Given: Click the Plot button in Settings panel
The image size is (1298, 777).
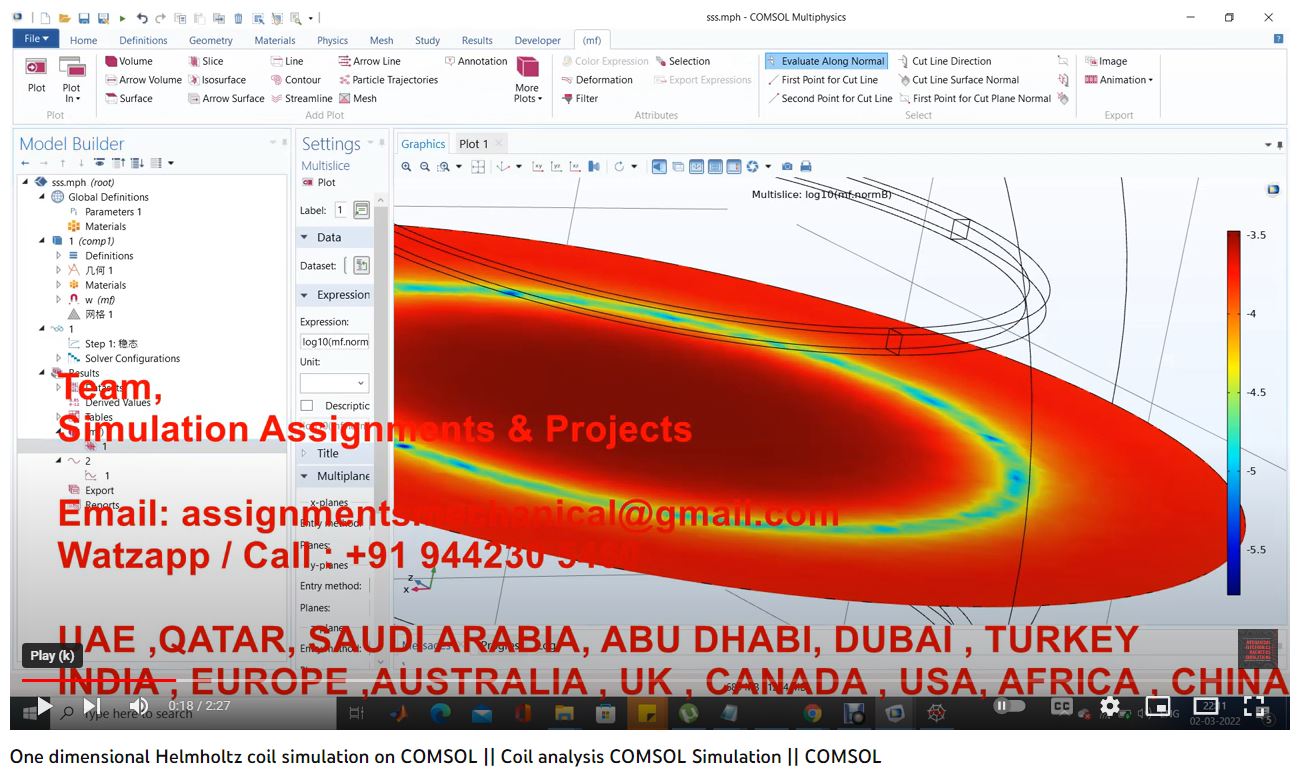Looking at the screenshot, I should [319, 183].
